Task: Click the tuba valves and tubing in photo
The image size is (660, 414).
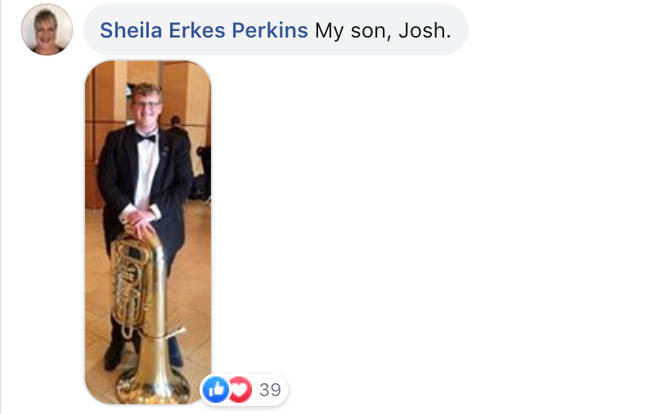Action: pyautogui.click(x=128, y=288)
